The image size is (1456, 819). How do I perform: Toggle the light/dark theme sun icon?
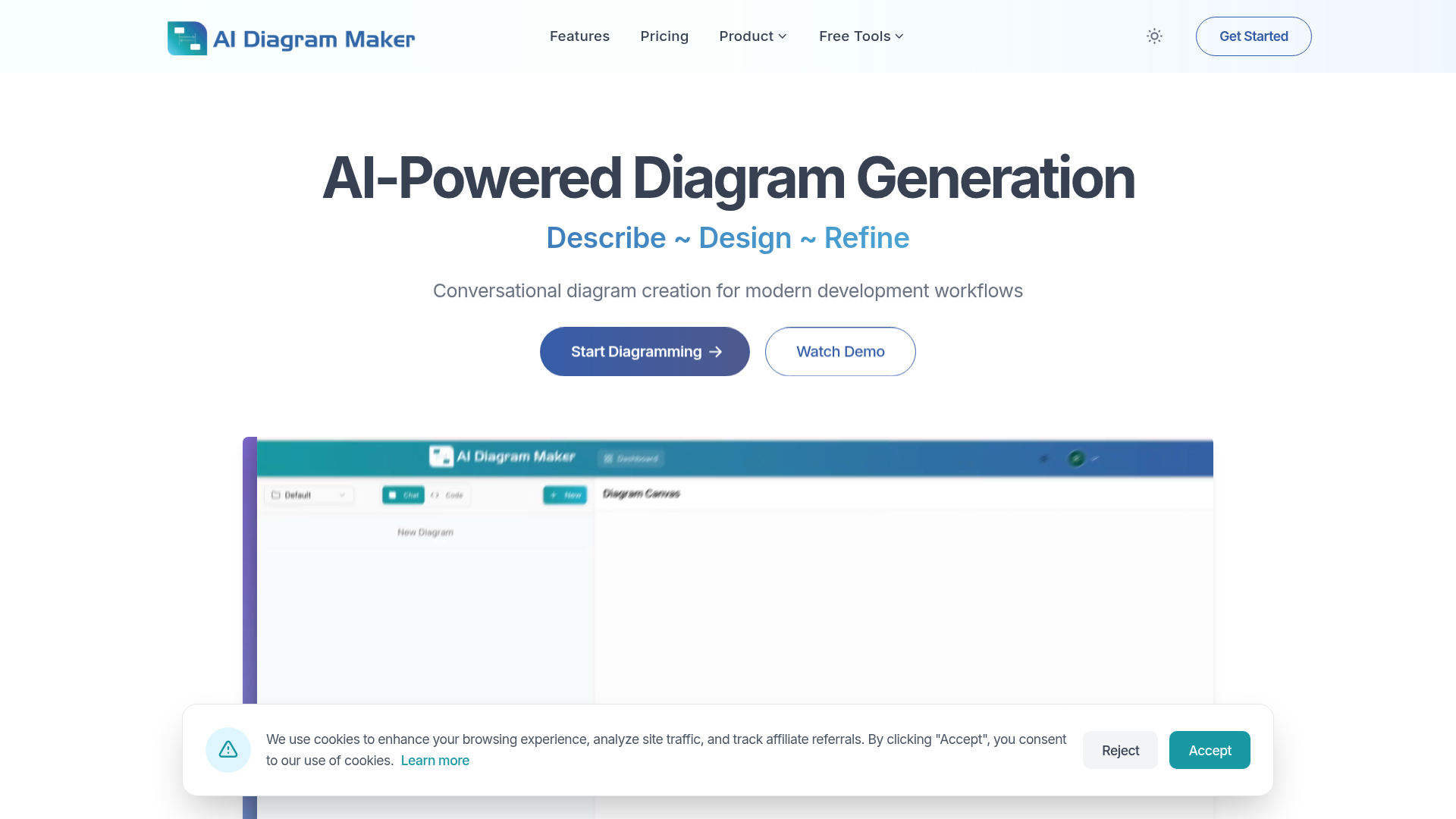(x=1154, y=36)
